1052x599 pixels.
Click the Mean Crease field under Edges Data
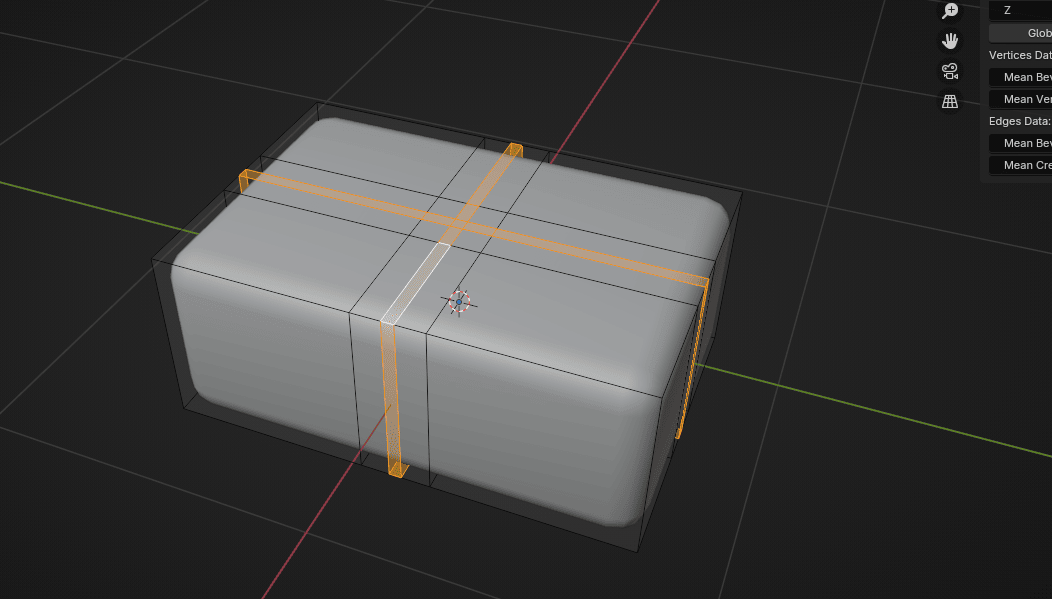click(x=1020, y=165)
